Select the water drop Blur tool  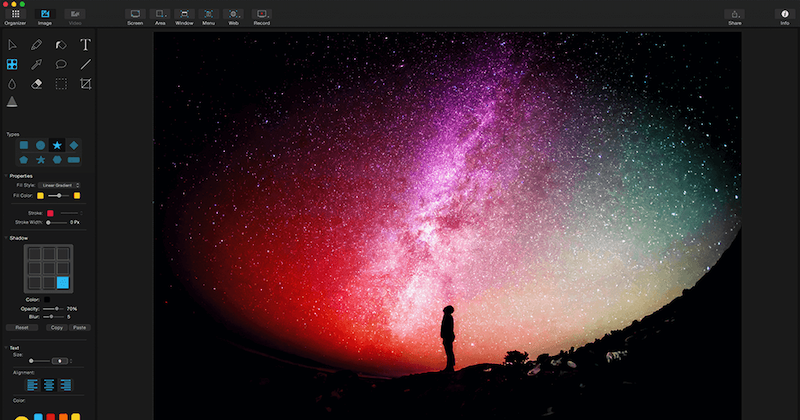(x=12, y=84)
